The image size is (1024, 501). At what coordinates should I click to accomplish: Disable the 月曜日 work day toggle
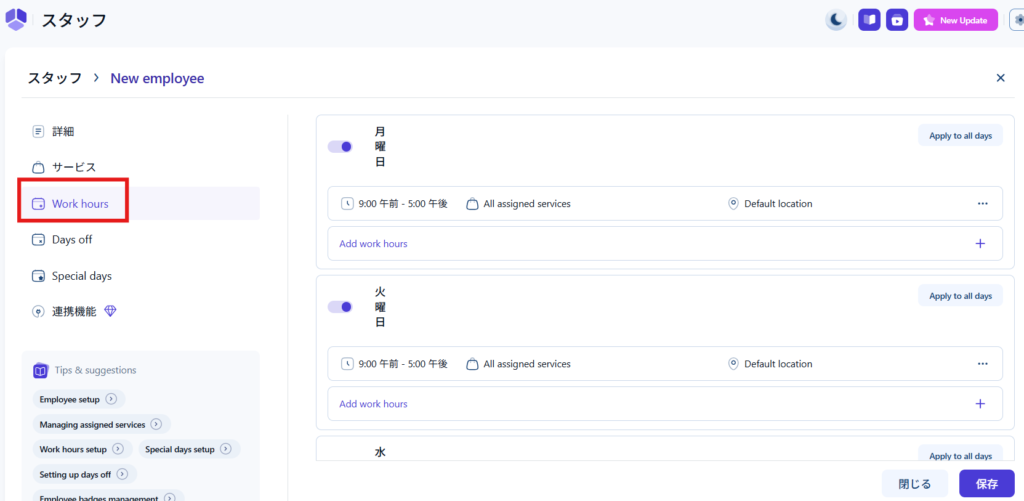[x=340, y=147]
